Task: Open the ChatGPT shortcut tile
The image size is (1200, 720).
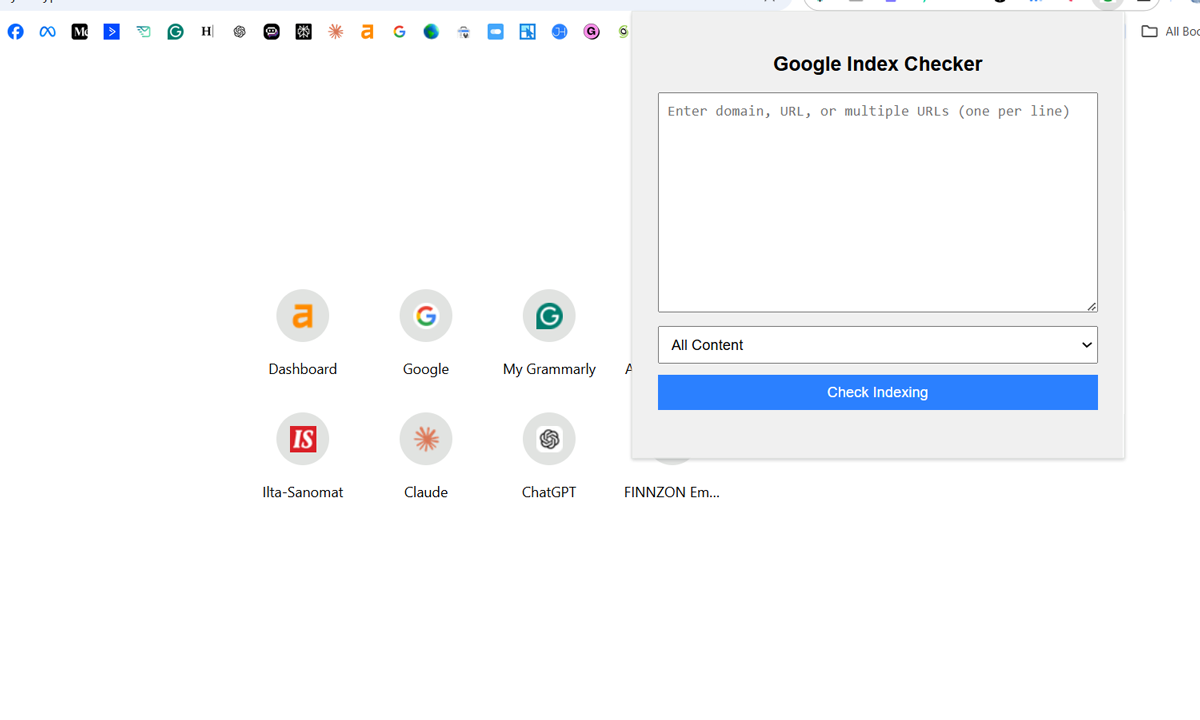Action: pos(549,438)
